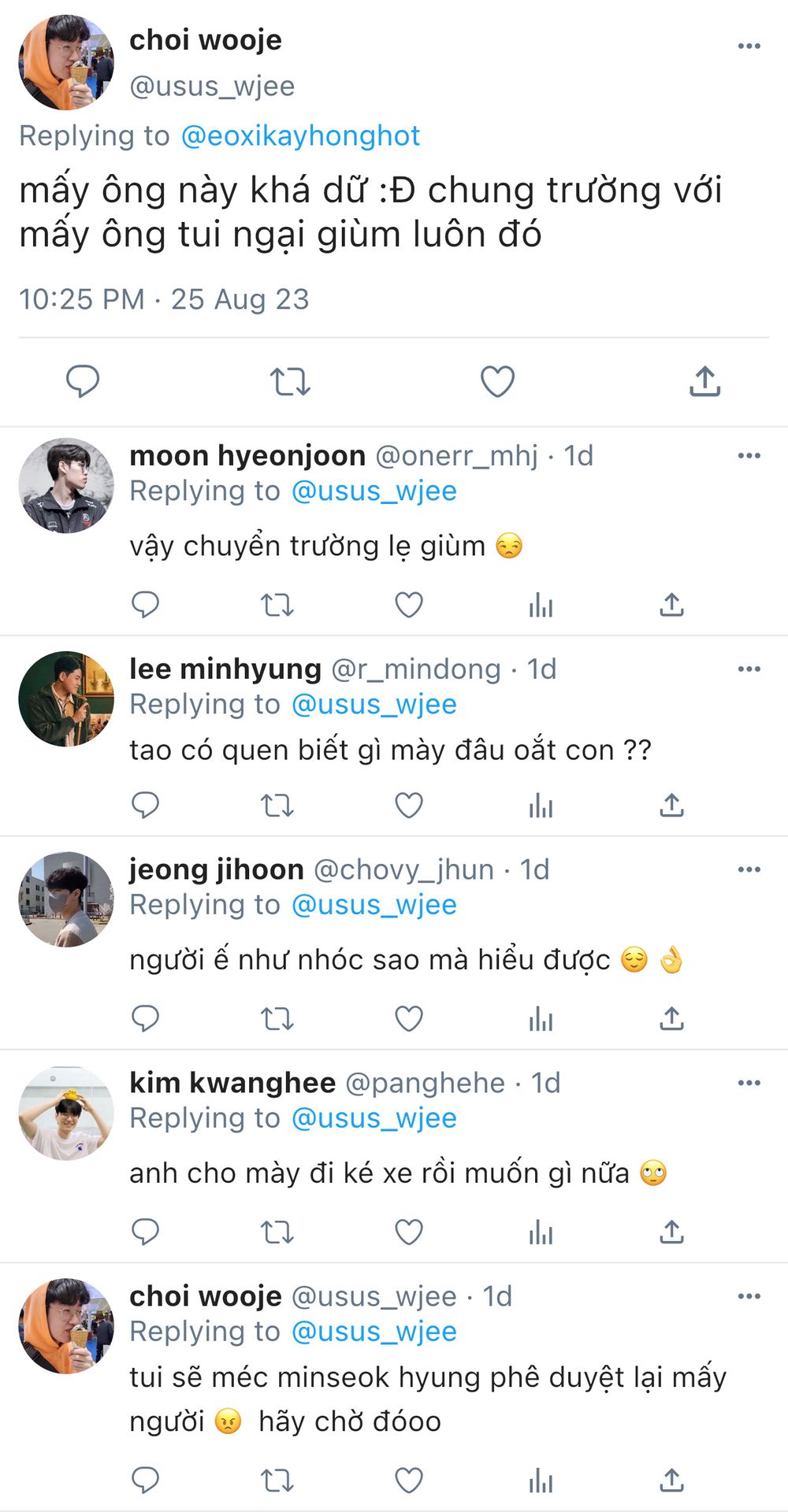
Task: View analytics for moon hyeonjoon's reply
Action: click(541, 605)
